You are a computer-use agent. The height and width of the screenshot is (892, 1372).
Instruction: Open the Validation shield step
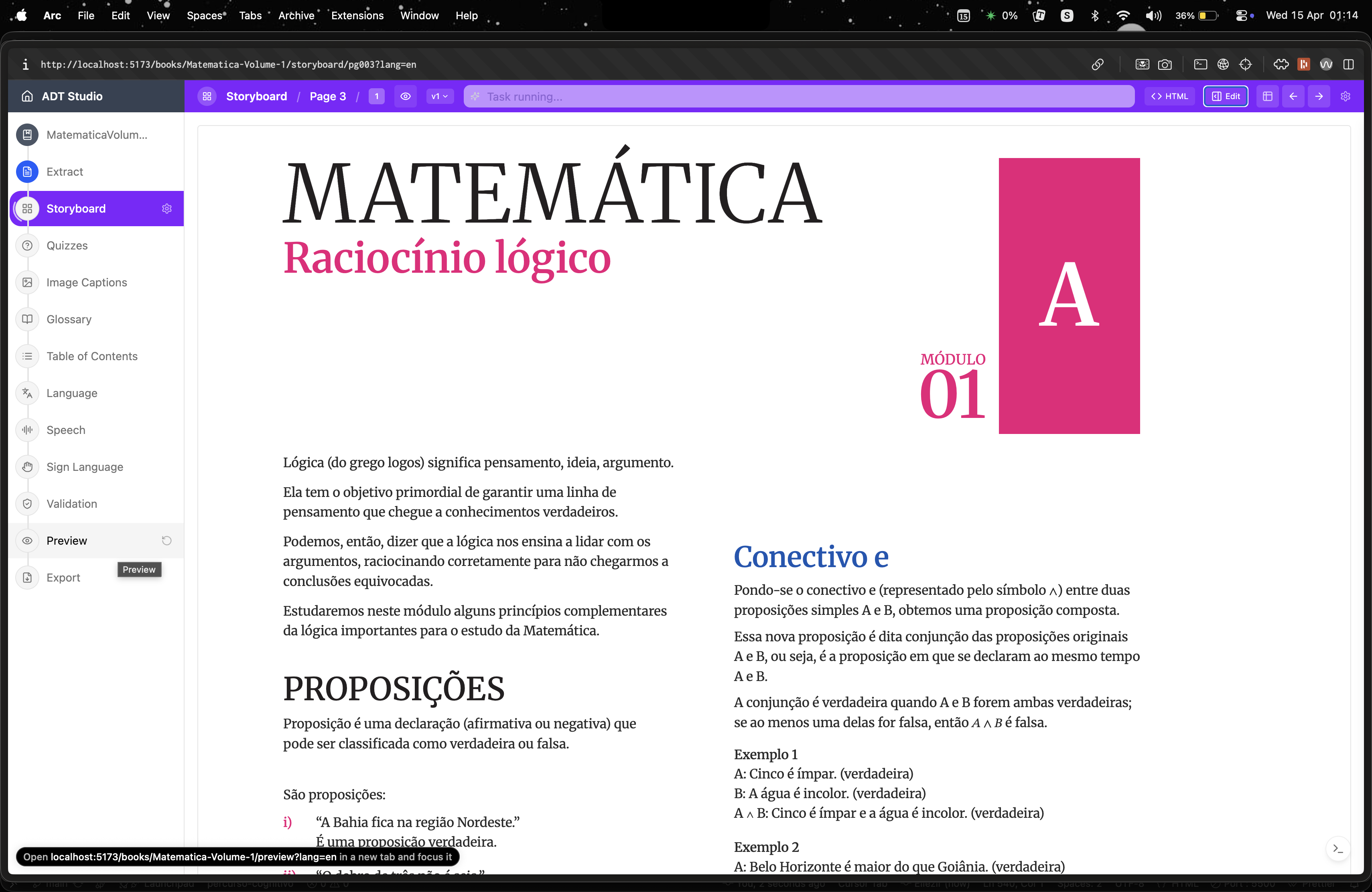pos(71,504)
